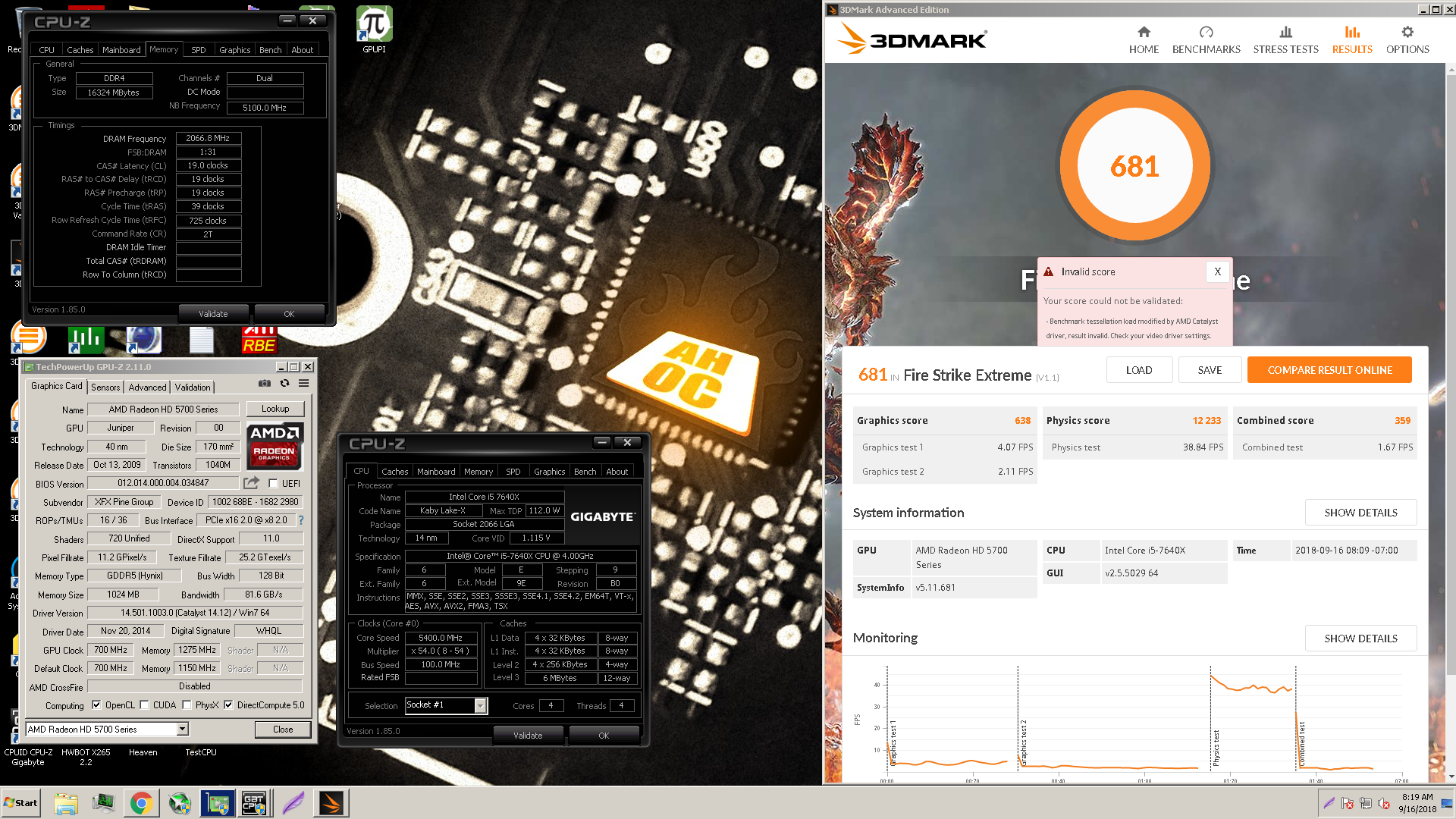Viewport: 1456px width, 819px height.
Task: Open the GPUPI desktop shortcut
Action: coord(374,29)
